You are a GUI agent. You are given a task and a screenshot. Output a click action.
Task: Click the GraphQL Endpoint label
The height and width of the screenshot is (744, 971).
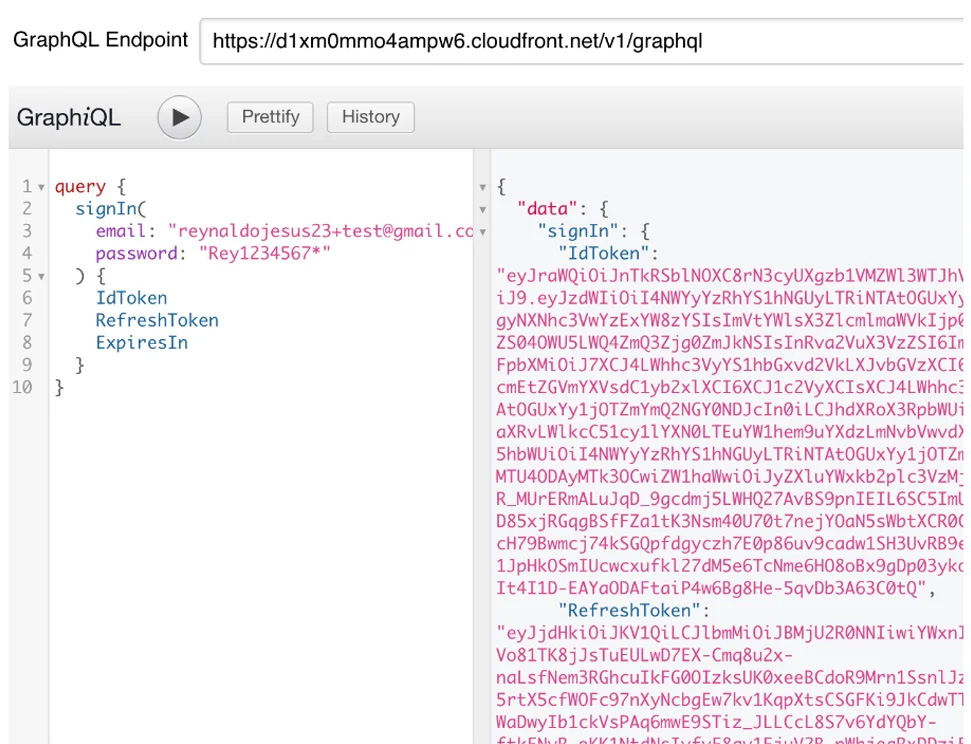[100, 40]
